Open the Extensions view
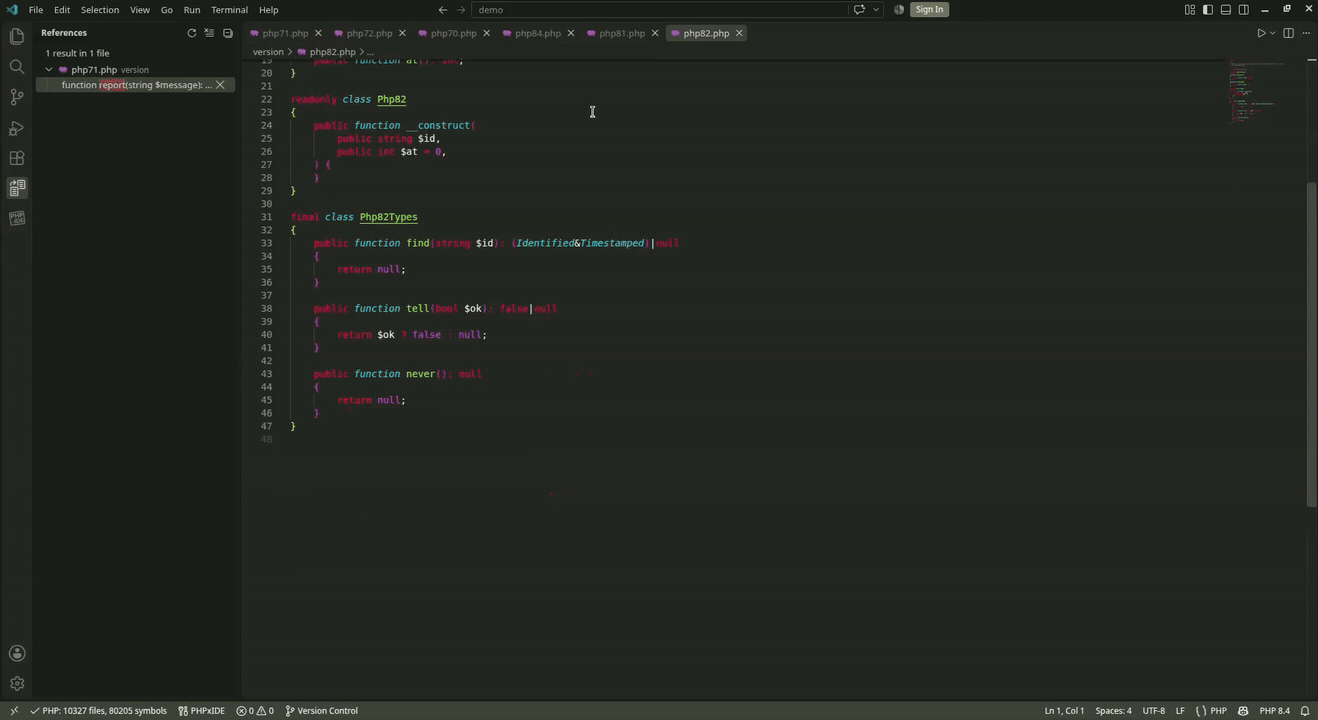 [x=16, y=158]
